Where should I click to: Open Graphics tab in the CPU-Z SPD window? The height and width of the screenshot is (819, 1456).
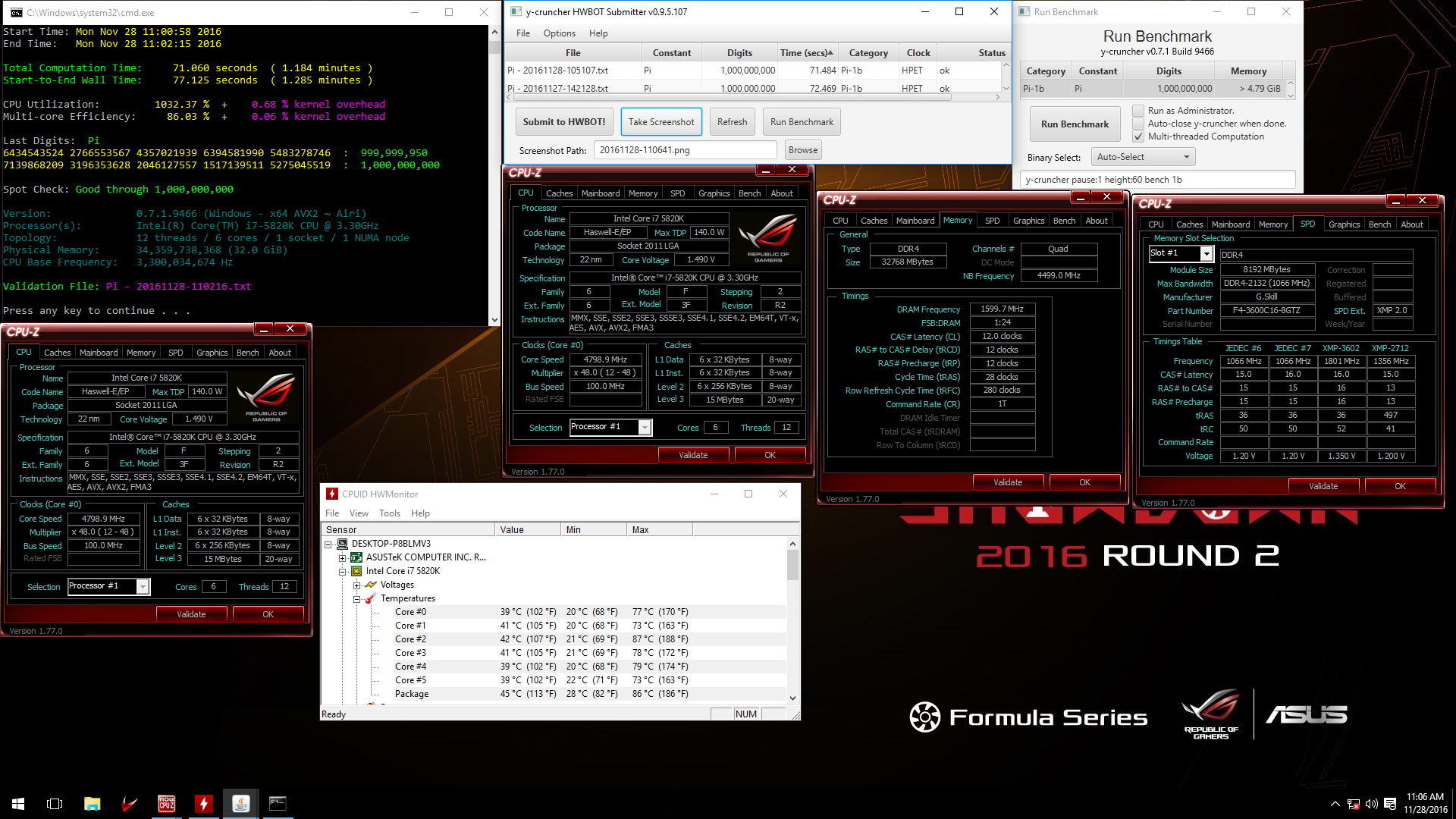pos(1344,224)
